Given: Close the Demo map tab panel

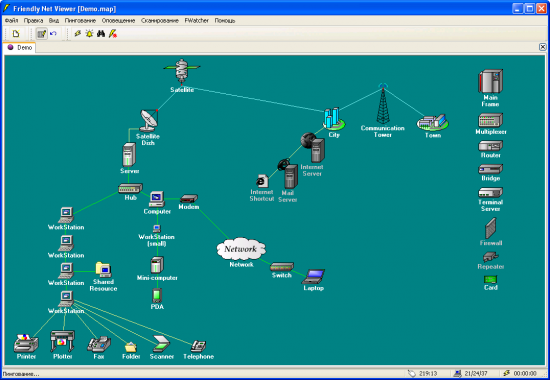Looking at the screenshot, I should coord(542,47).
